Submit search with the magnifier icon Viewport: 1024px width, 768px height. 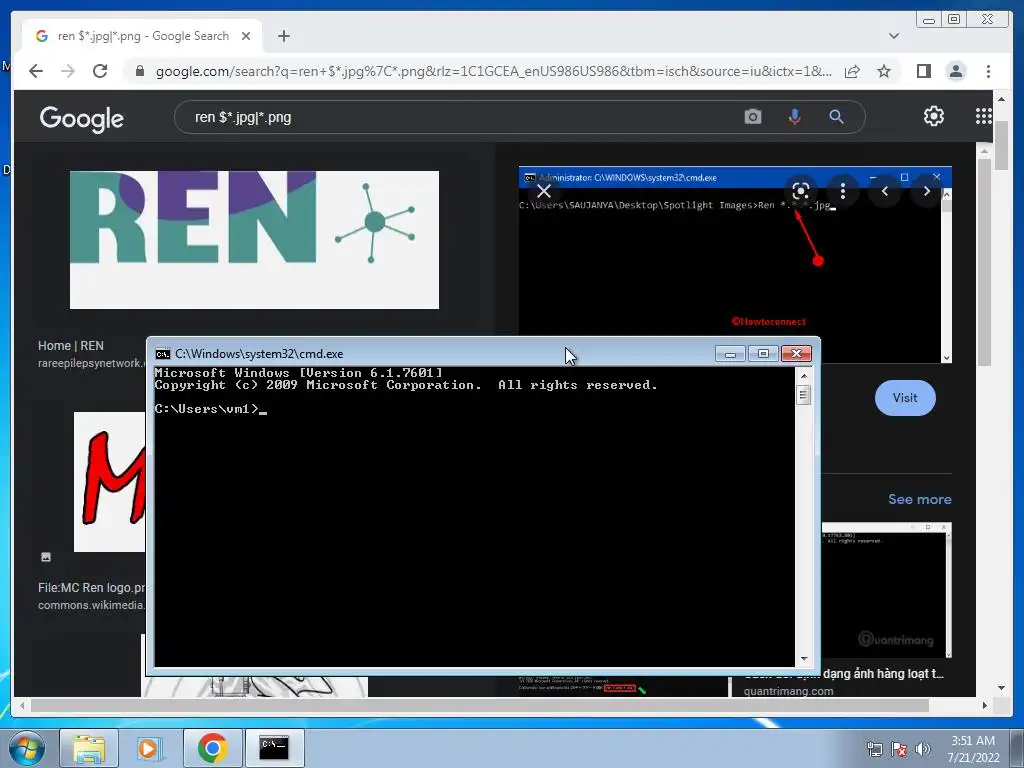point(836,117)
